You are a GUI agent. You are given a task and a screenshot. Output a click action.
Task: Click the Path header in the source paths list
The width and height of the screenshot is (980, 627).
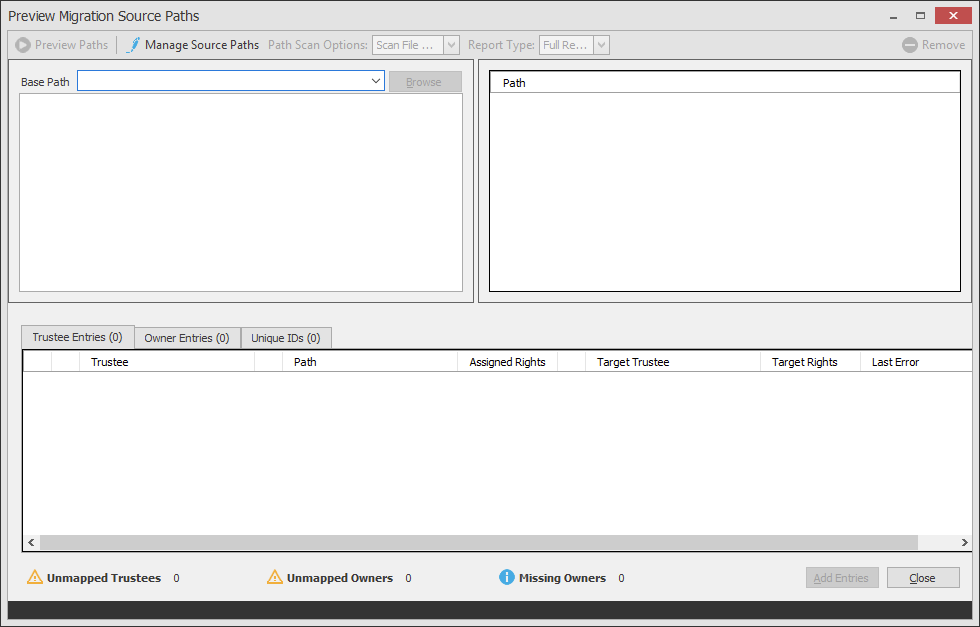coord(725,83)
